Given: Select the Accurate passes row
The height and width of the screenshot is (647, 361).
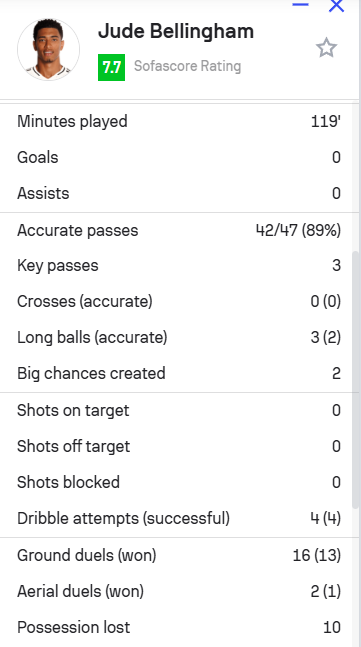Looking at the screenshot, I should point(177,231).
